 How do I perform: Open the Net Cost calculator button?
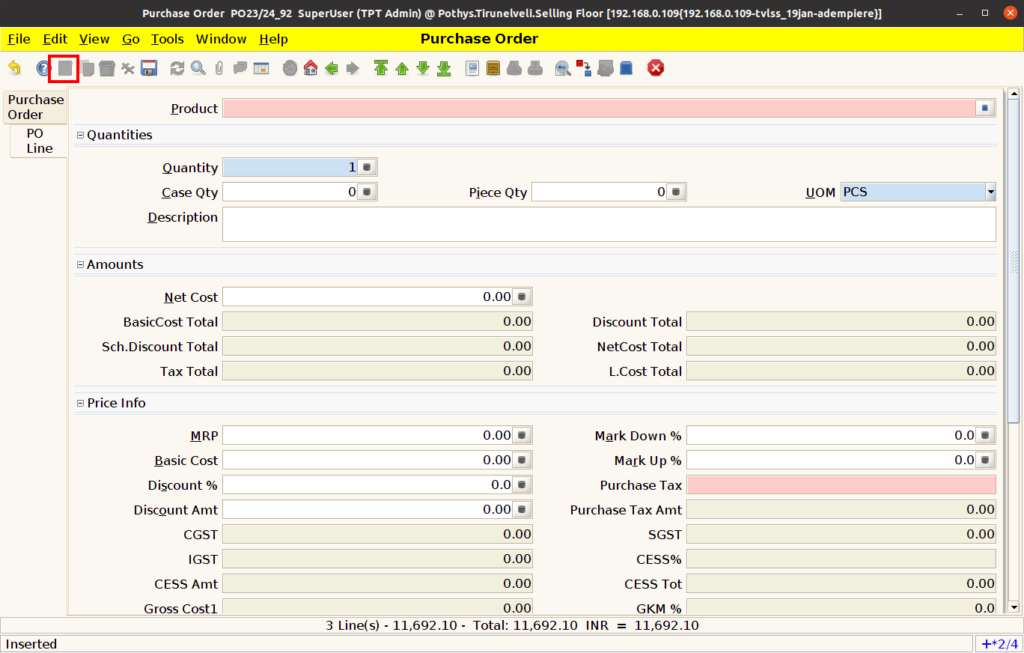pos(522,297)
